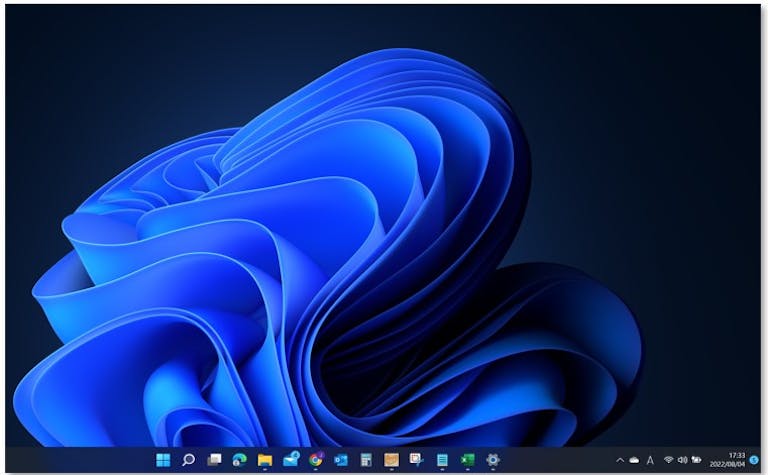Open Settings gear on taskbar
768x475 pixels.
click(x=493, y=460)
